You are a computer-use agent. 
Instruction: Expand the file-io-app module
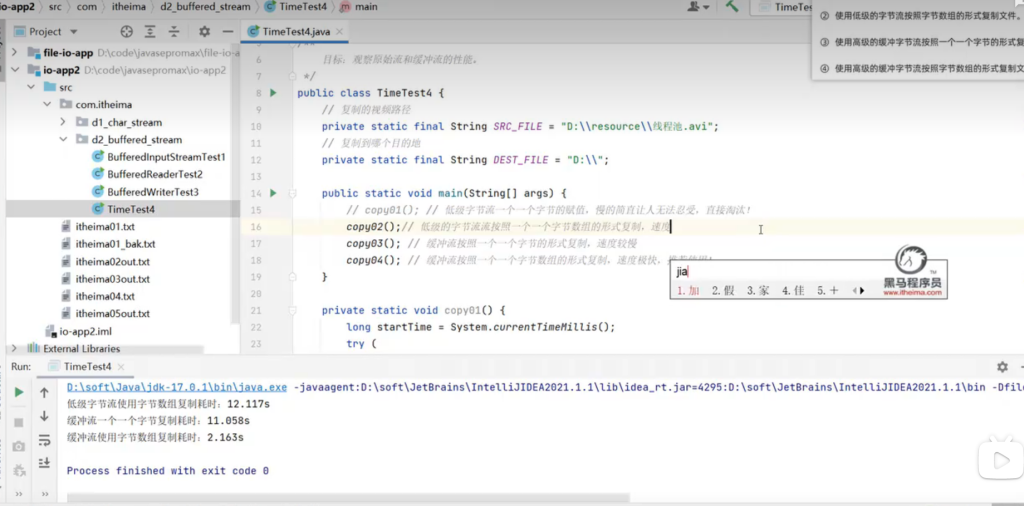click(12, 54)
